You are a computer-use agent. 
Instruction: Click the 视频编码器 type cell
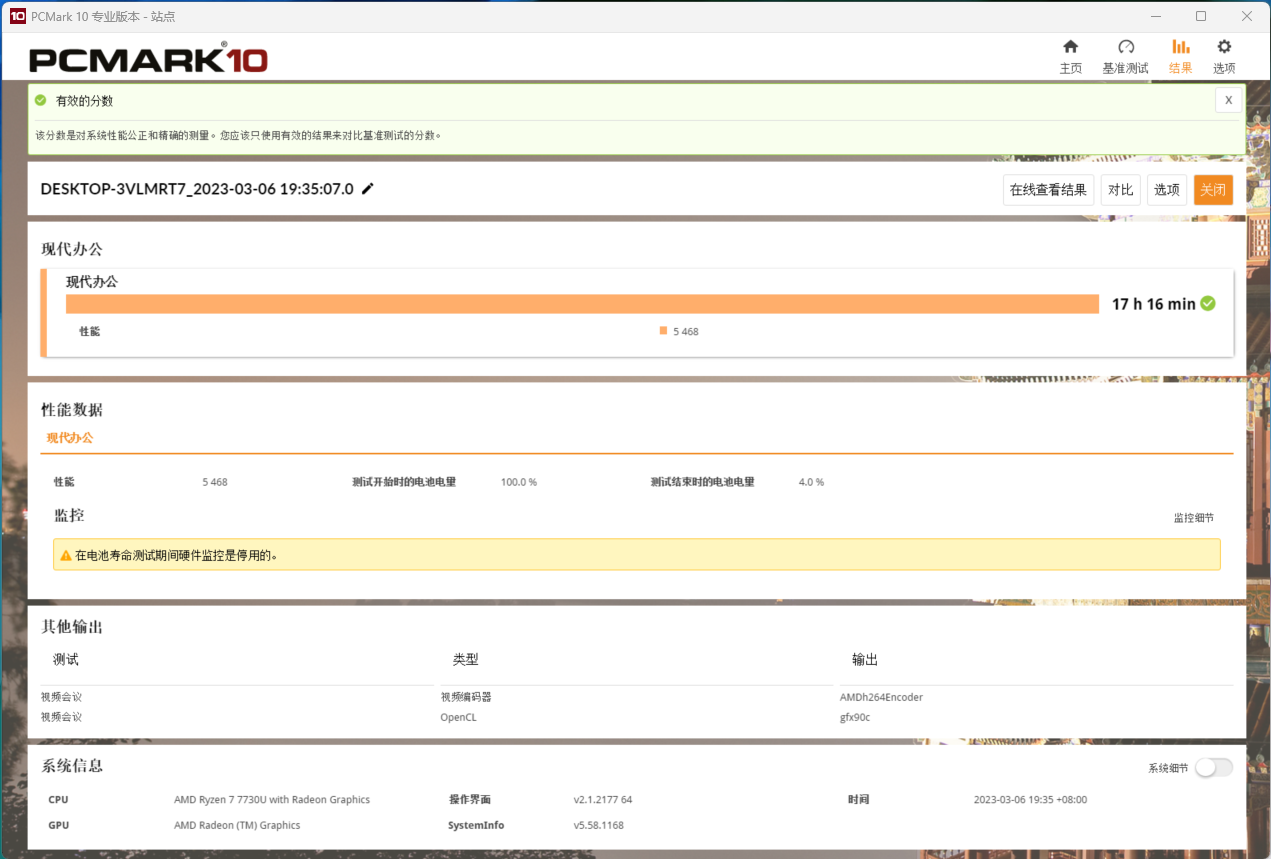tap(466, 697)
